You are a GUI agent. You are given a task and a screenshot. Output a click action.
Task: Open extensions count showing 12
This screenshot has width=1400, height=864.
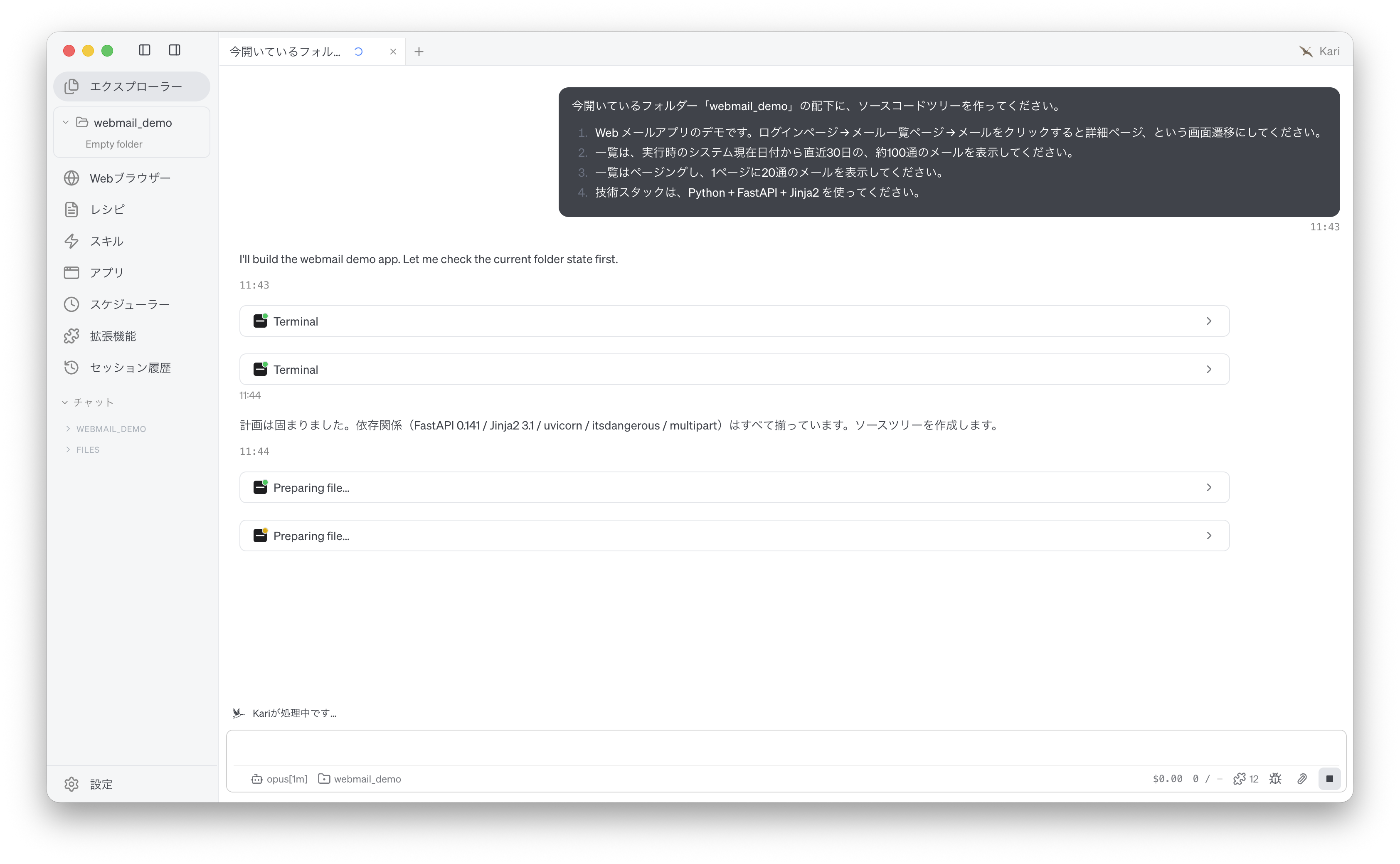[1246, 779]
